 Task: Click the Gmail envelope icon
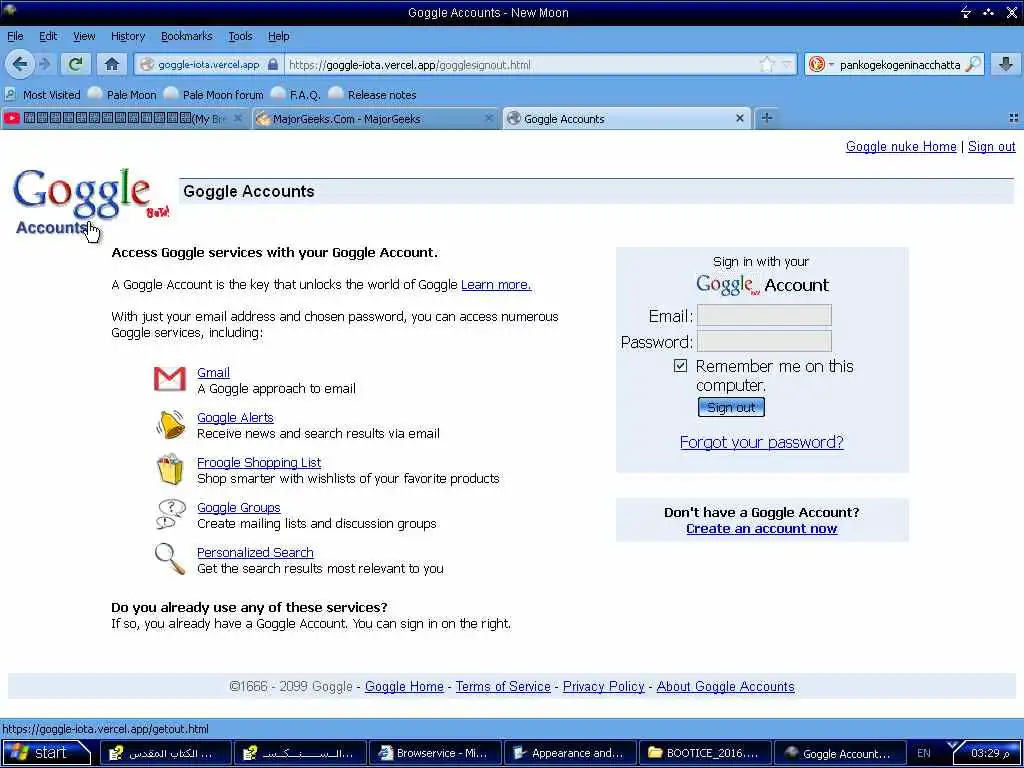[170, 379]
